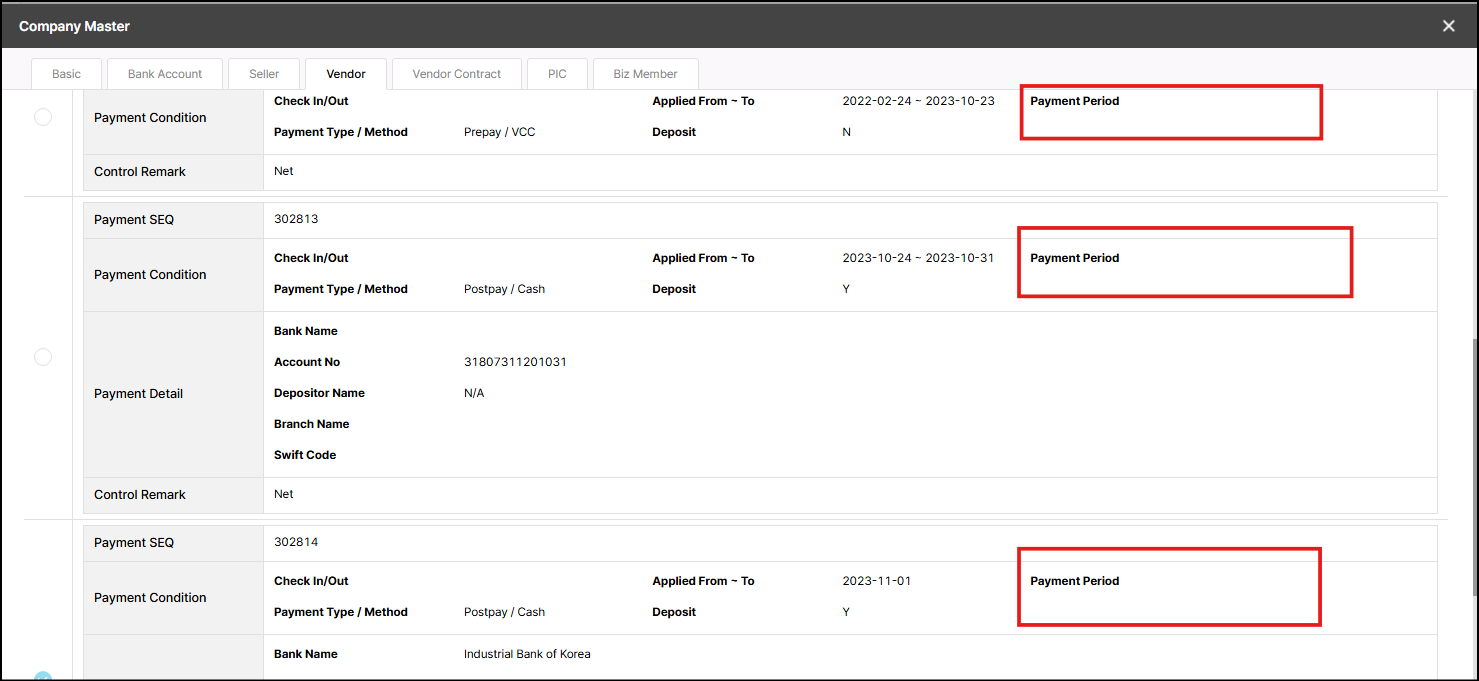
Task: Click applied date range 2023-10-24 ~ 2023-10-31
Action: click(918, 258)
